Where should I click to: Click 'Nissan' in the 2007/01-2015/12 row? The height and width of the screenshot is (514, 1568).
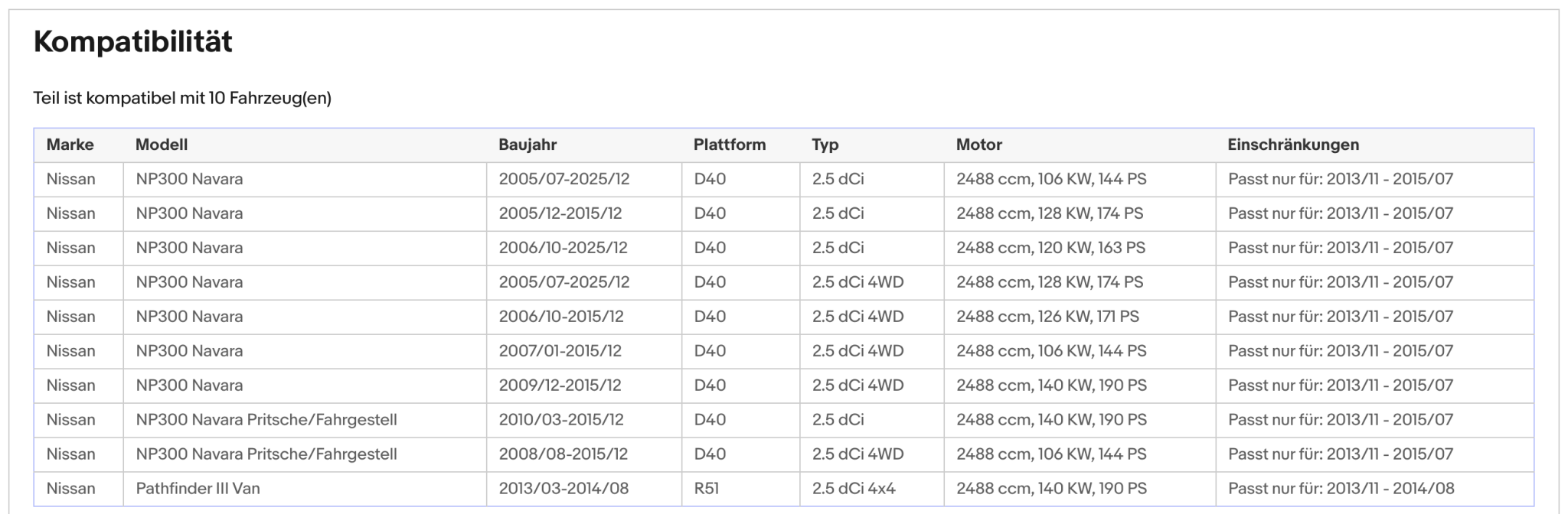coord(70,351)
